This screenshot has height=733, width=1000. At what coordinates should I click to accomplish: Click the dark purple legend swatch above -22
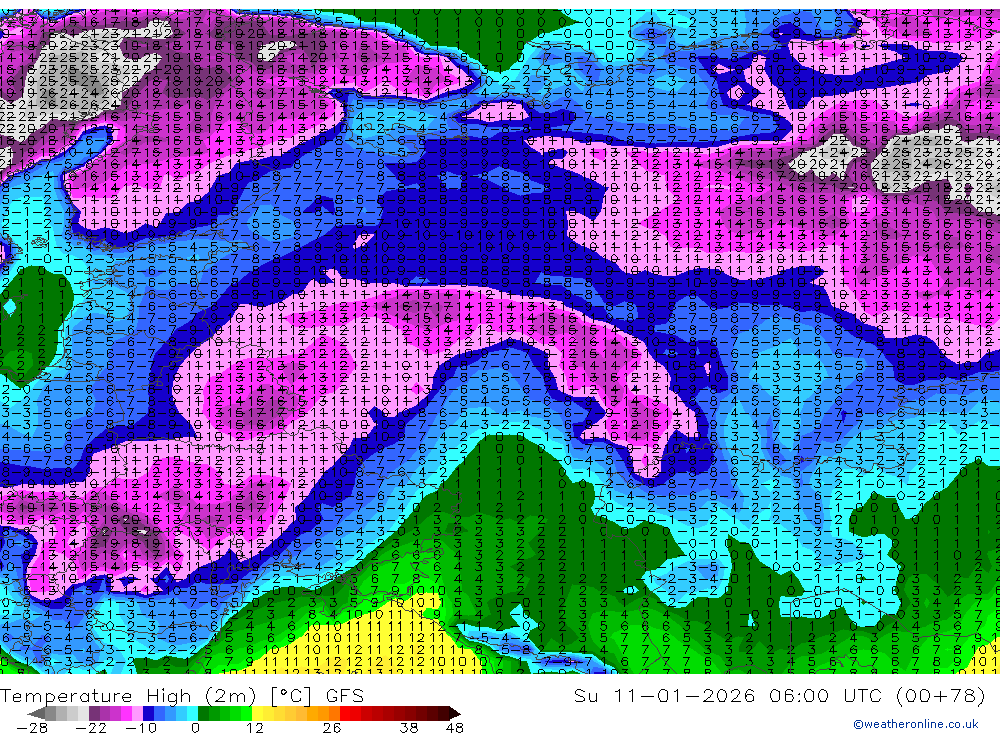point(94,713)
